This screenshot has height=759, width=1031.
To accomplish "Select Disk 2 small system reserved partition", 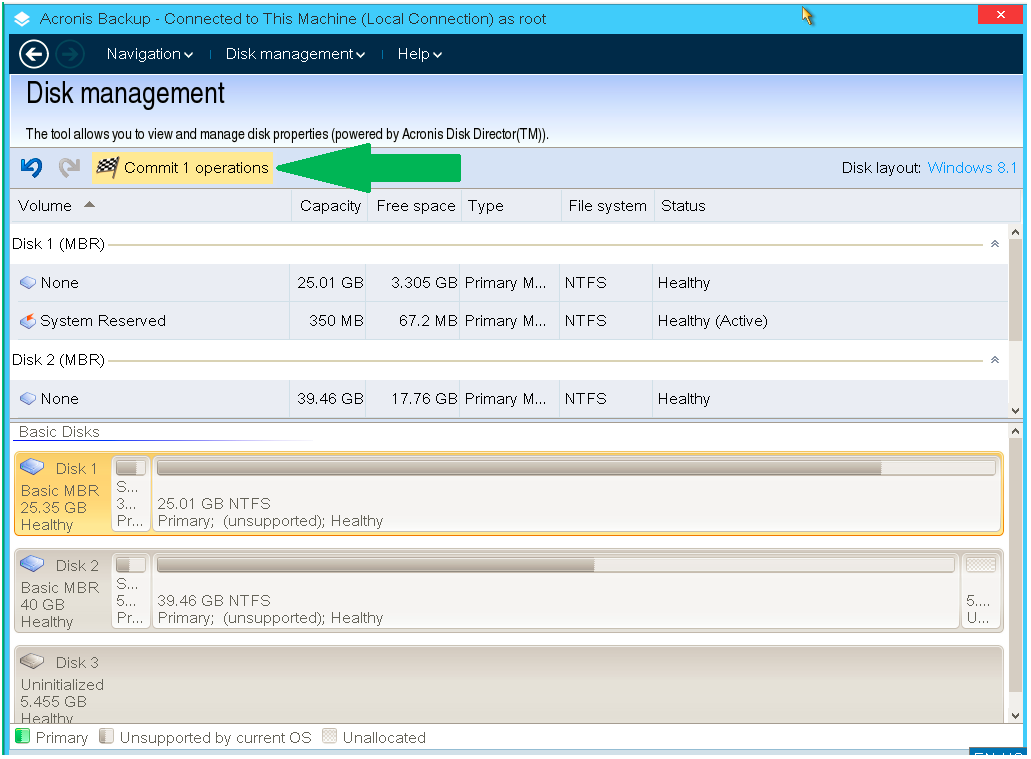I will tap(131, 590).
